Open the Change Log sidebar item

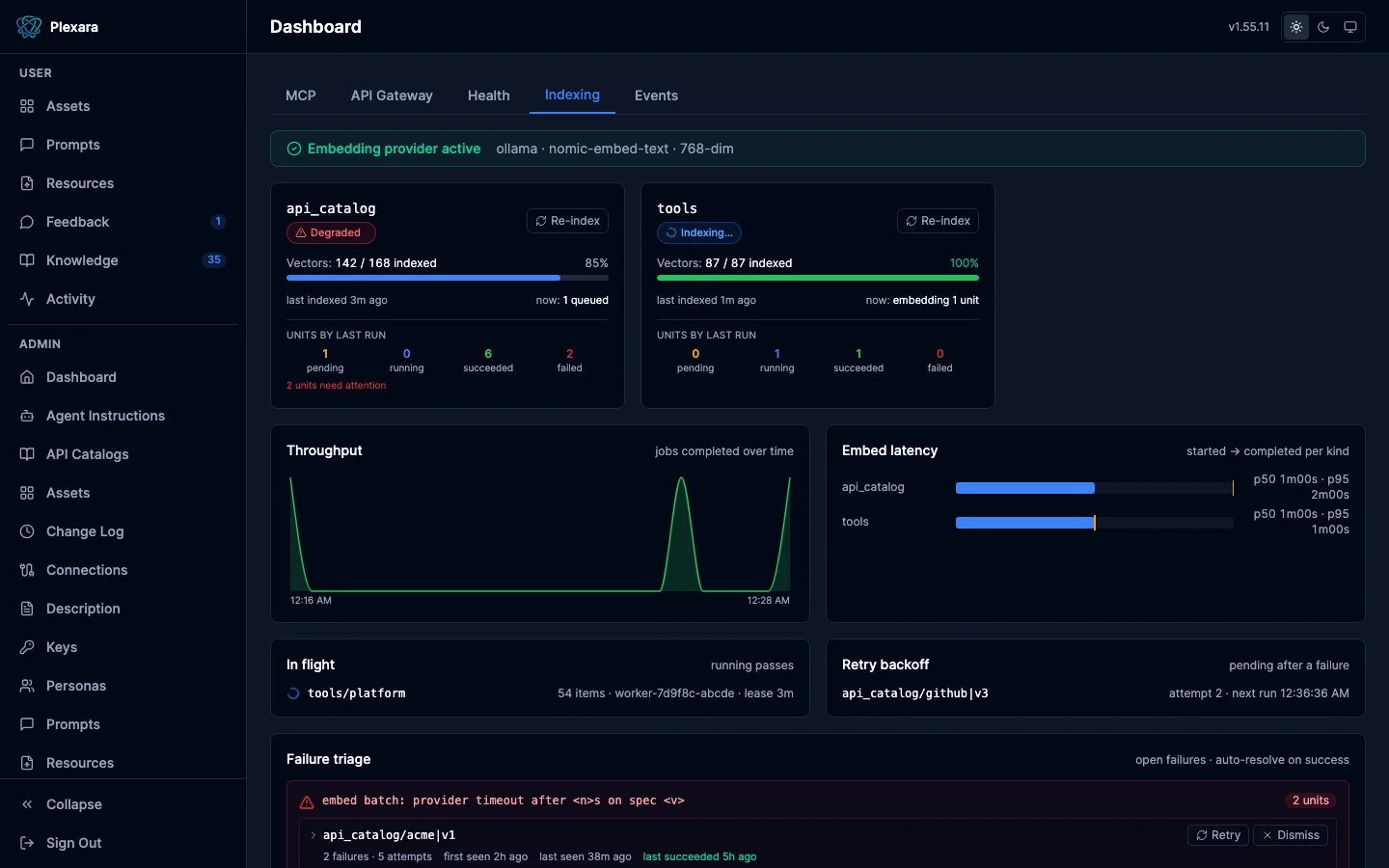pyautogui.click(x=123, y=531)
